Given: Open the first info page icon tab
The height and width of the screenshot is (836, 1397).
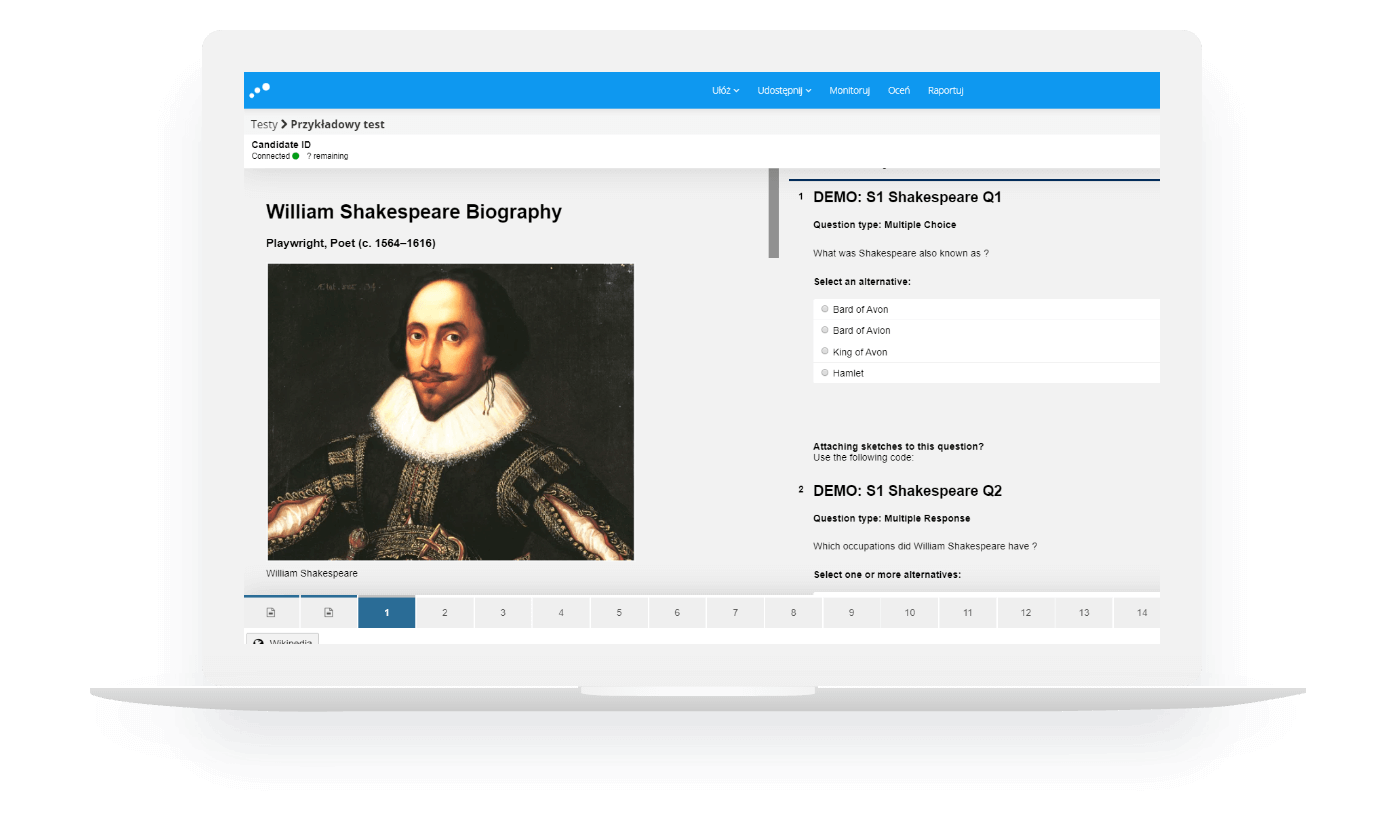Looking at the screenshot, I should click(271, 612).
